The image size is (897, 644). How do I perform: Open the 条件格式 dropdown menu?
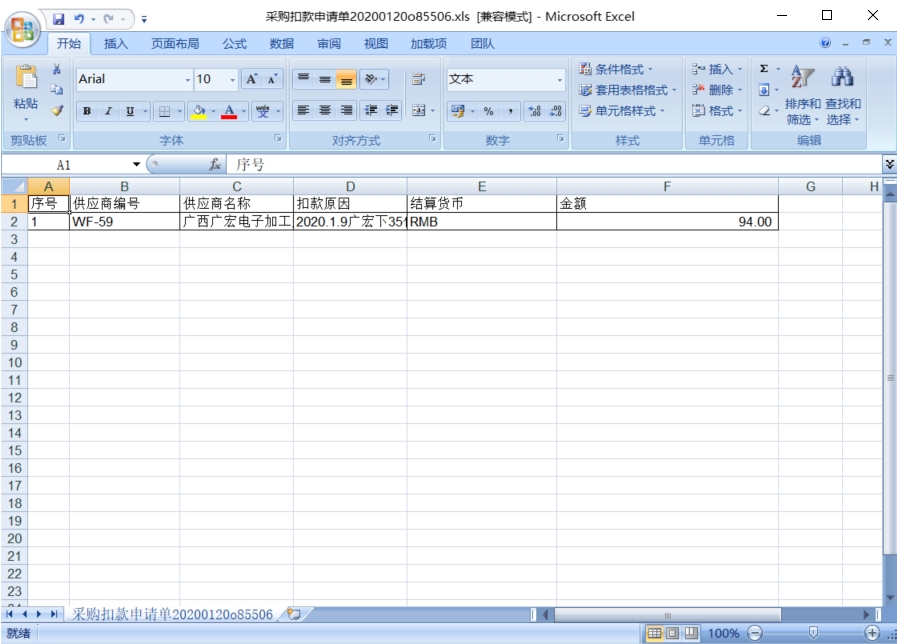pos(618,69)
